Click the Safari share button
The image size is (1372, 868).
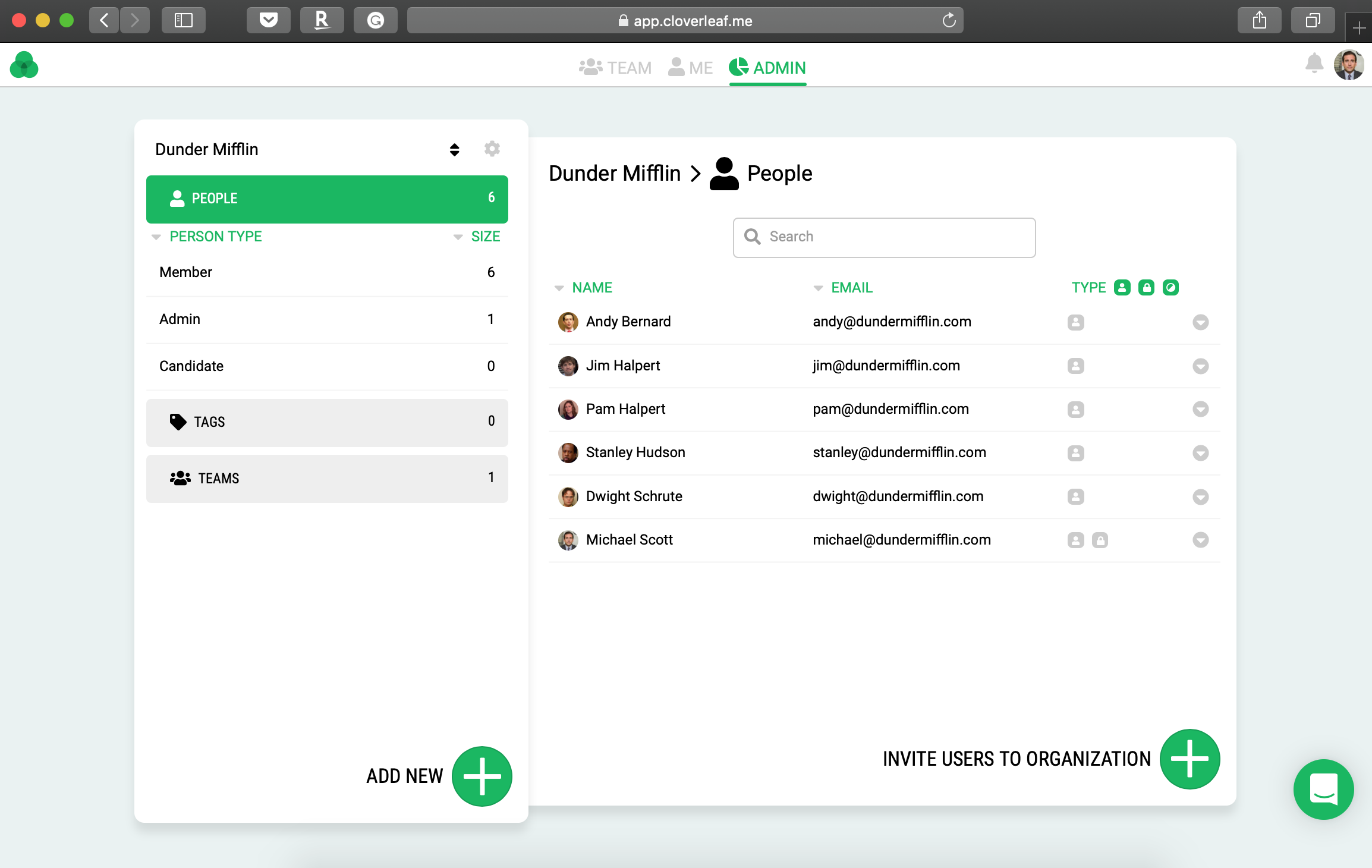click(1260, 20)
